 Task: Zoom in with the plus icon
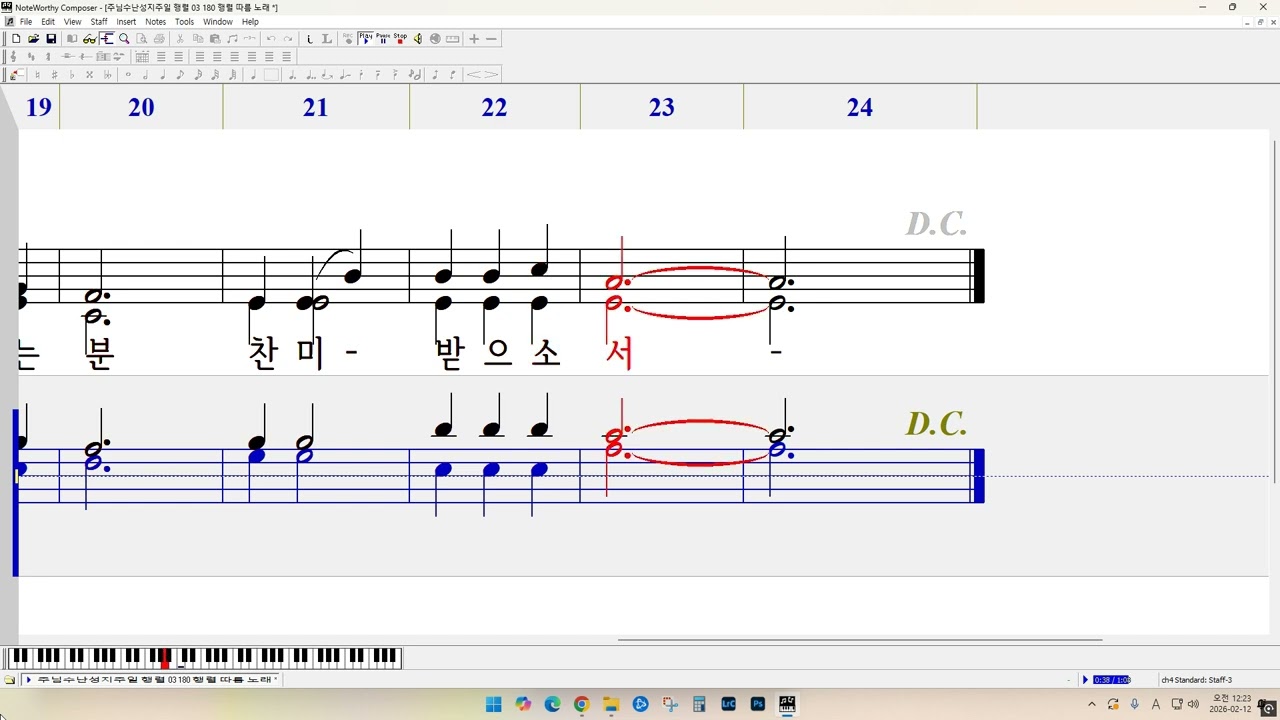tap(474, 39)
